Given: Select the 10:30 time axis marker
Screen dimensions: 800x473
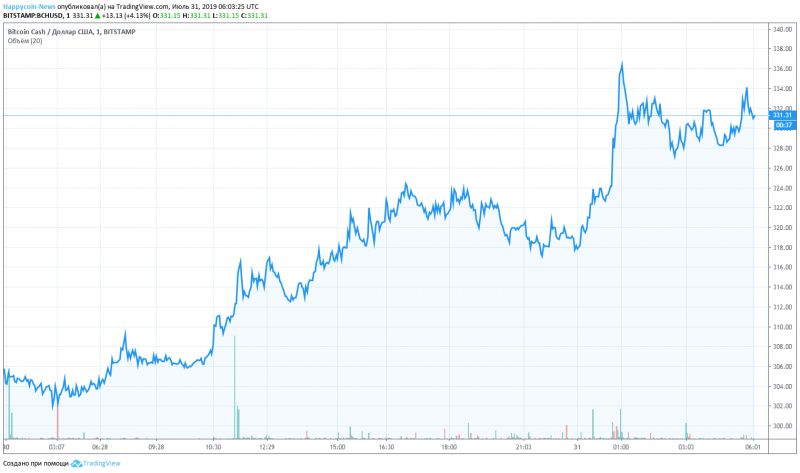Looking at the screenshot, I should (x=213, y=447).
